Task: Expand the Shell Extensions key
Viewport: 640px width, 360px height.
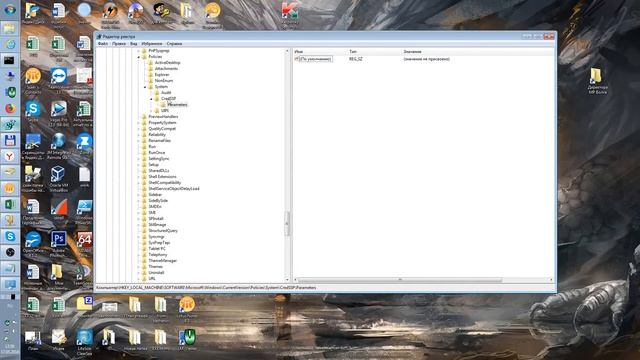Action: click(139, 177)
